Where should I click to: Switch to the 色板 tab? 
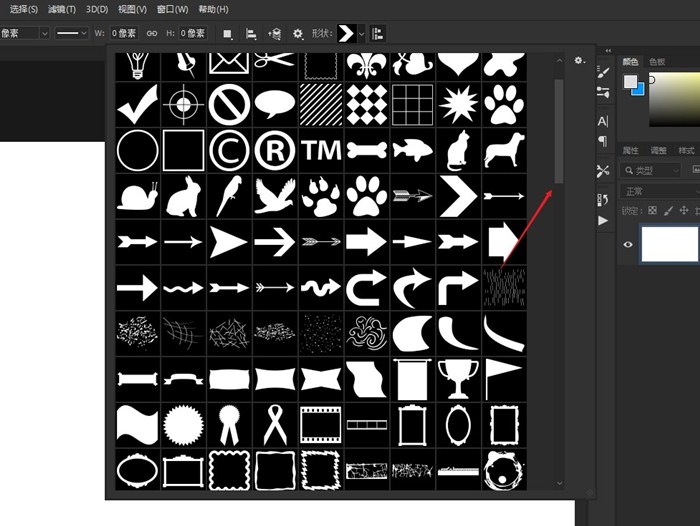point(657,61)
